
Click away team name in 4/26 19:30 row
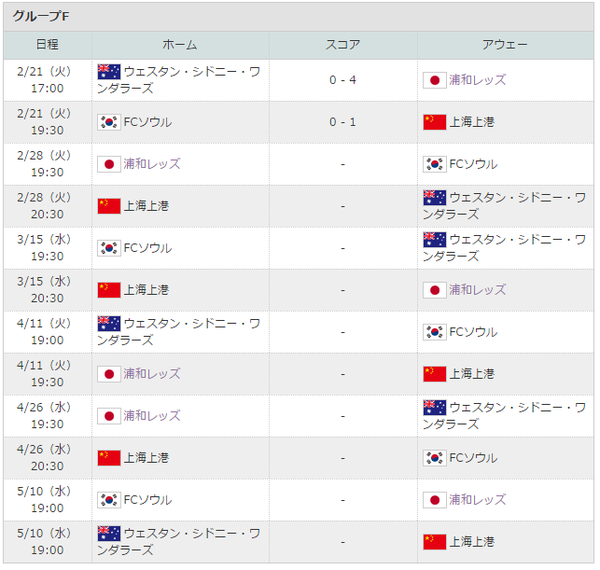[504, 416]
